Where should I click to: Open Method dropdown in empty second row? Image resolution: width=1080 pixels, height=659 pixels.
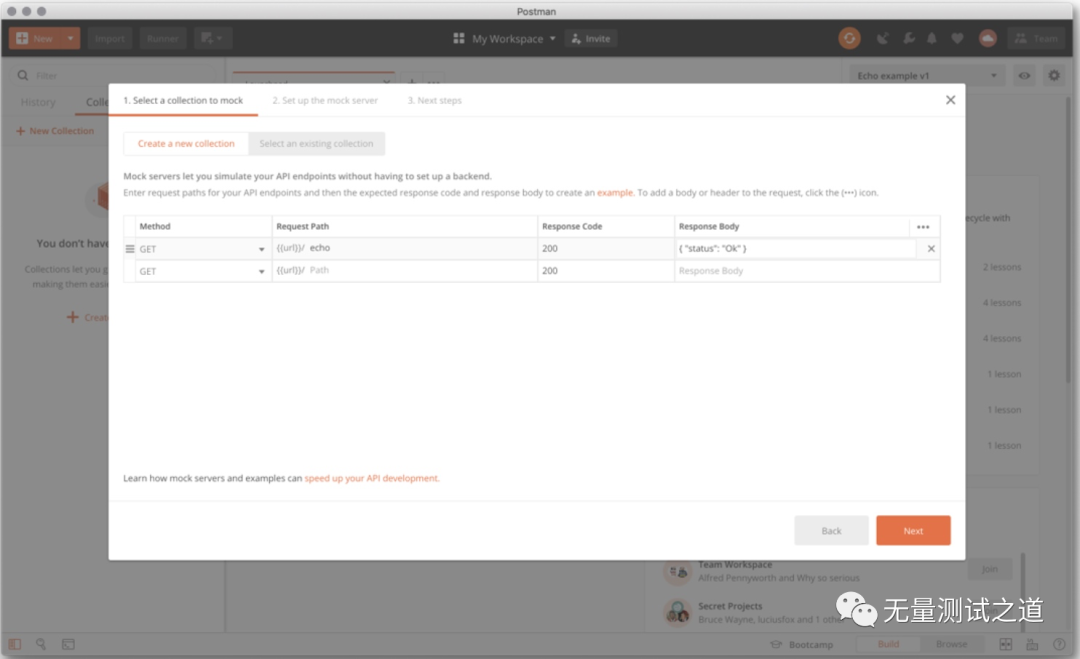(202, 271)
